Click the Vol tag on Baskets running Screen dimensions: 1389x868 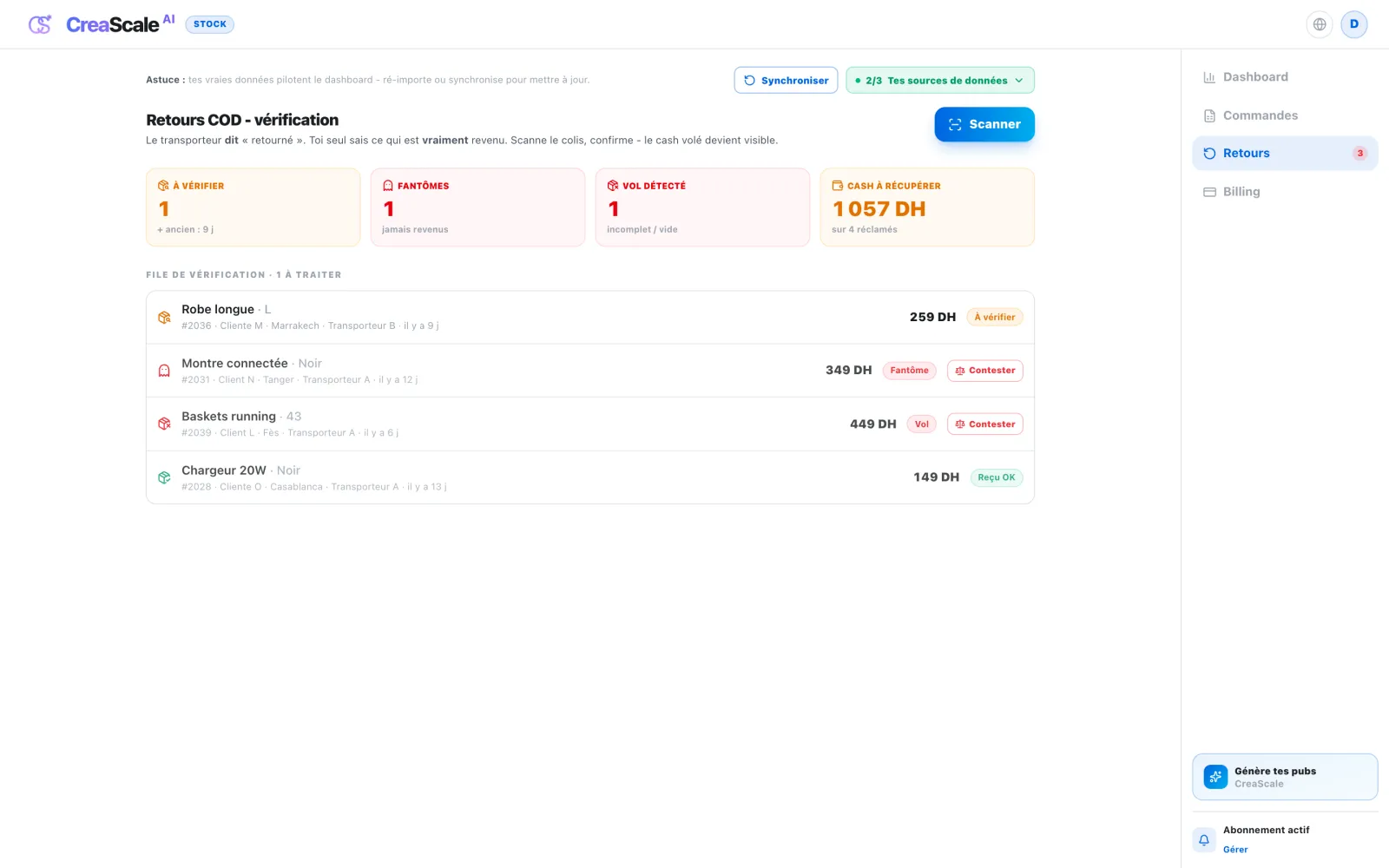pyautogui.click(x=922, y=424)
